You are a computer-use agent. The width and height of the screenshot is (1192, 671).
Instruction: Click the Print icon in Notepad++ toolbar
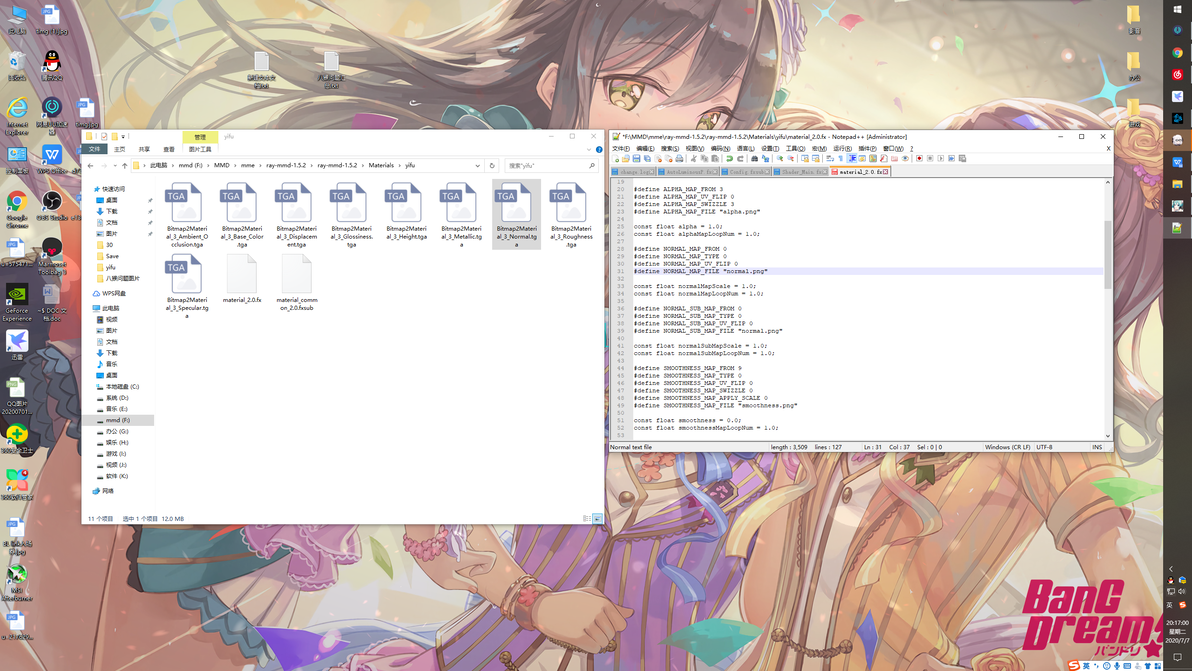(679, 158)
